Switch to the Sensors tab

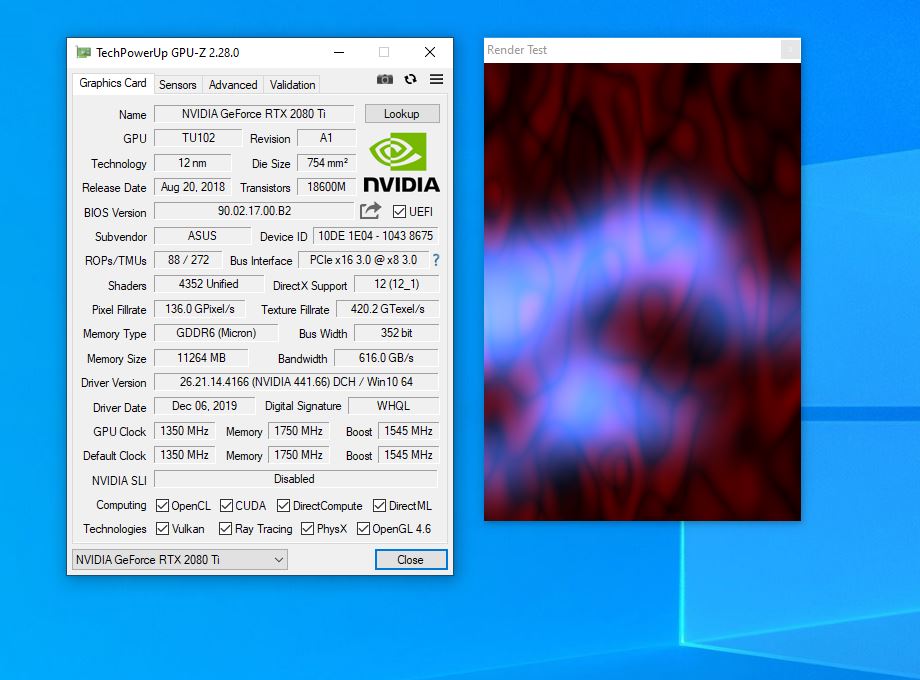coord(178,85)
